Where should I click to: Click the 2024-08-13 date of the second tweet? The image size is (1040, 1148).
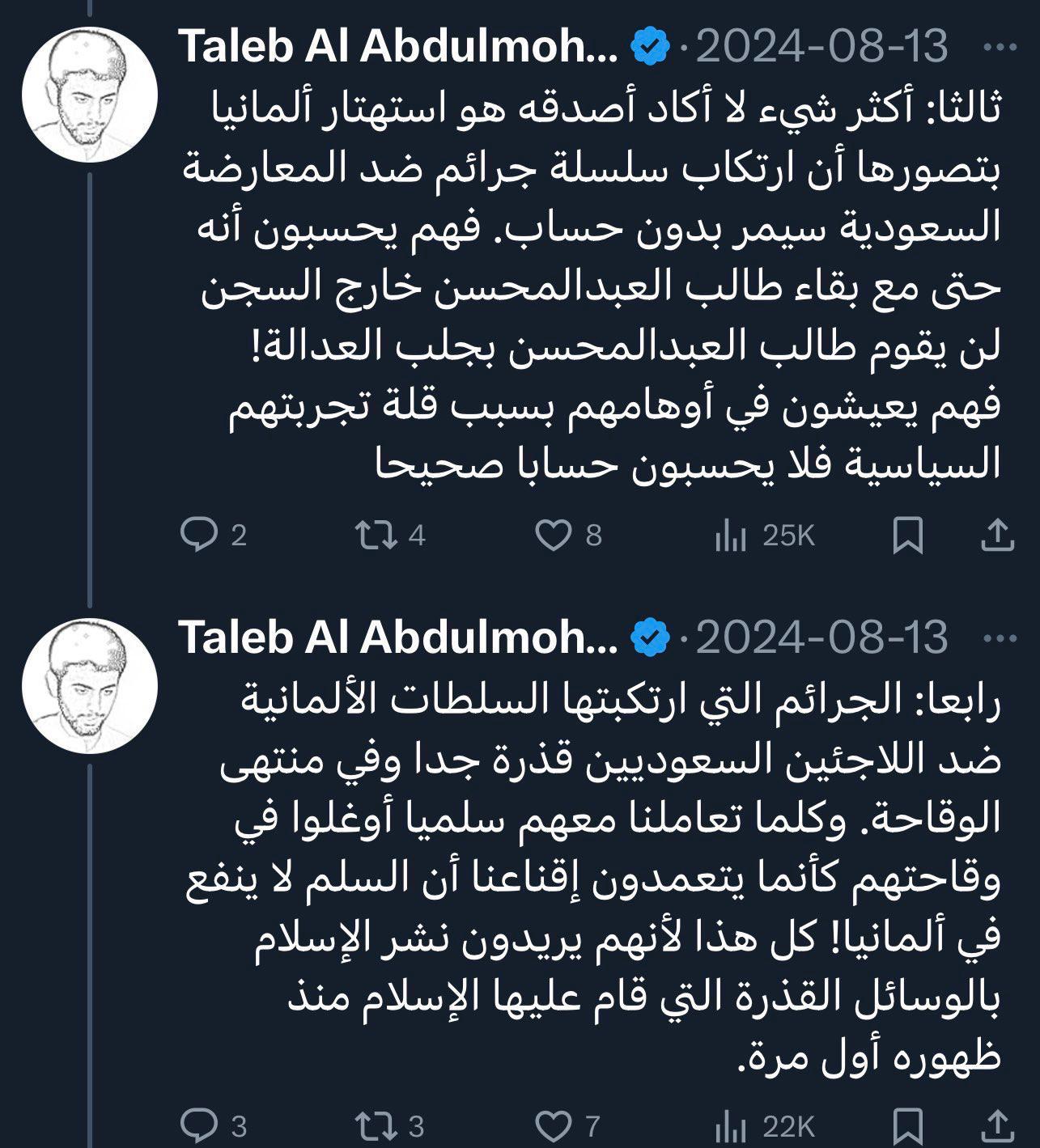[821, 638]
